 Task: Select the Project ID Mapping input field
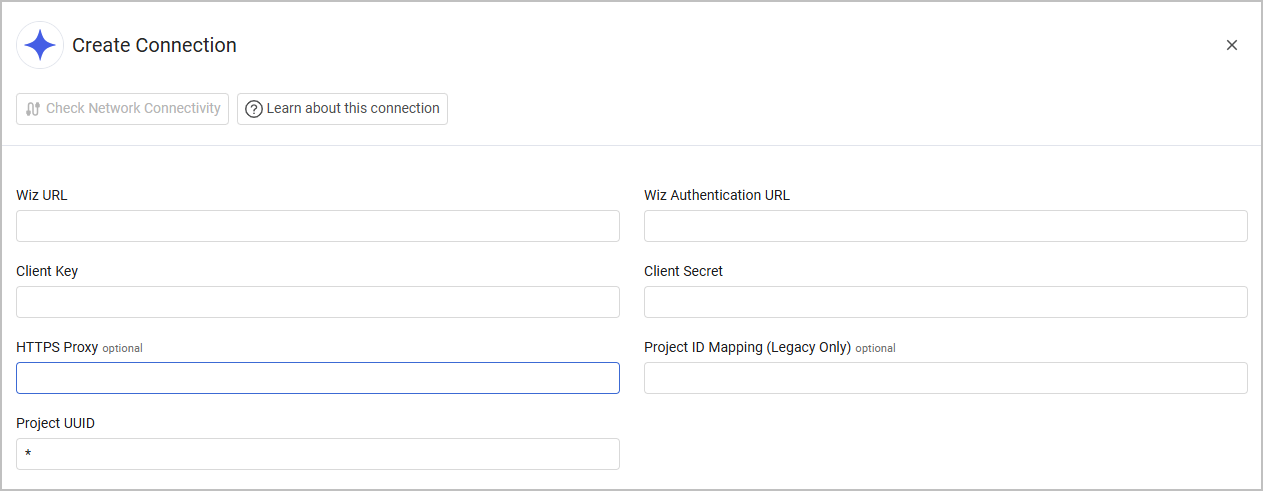[945, 378]
